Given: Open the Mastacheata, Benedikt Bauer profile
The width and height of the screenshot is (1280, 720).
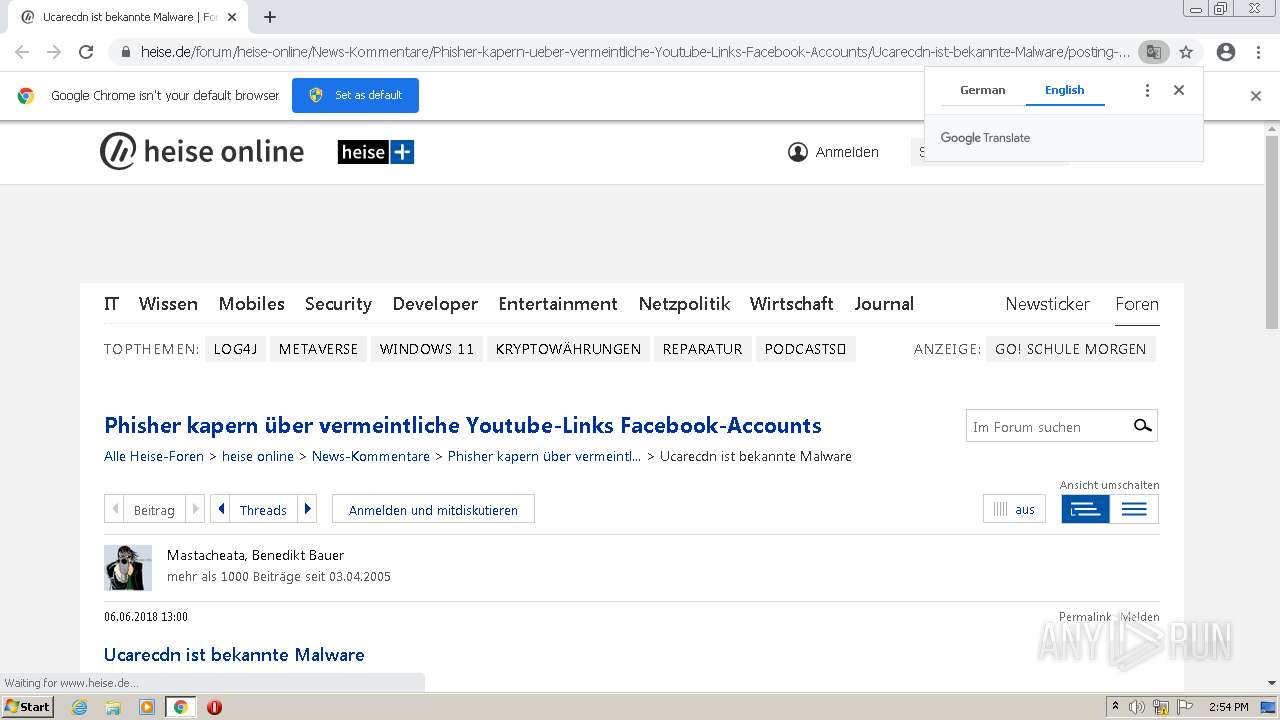Looking at the screenshot, I should click(255, 555).
